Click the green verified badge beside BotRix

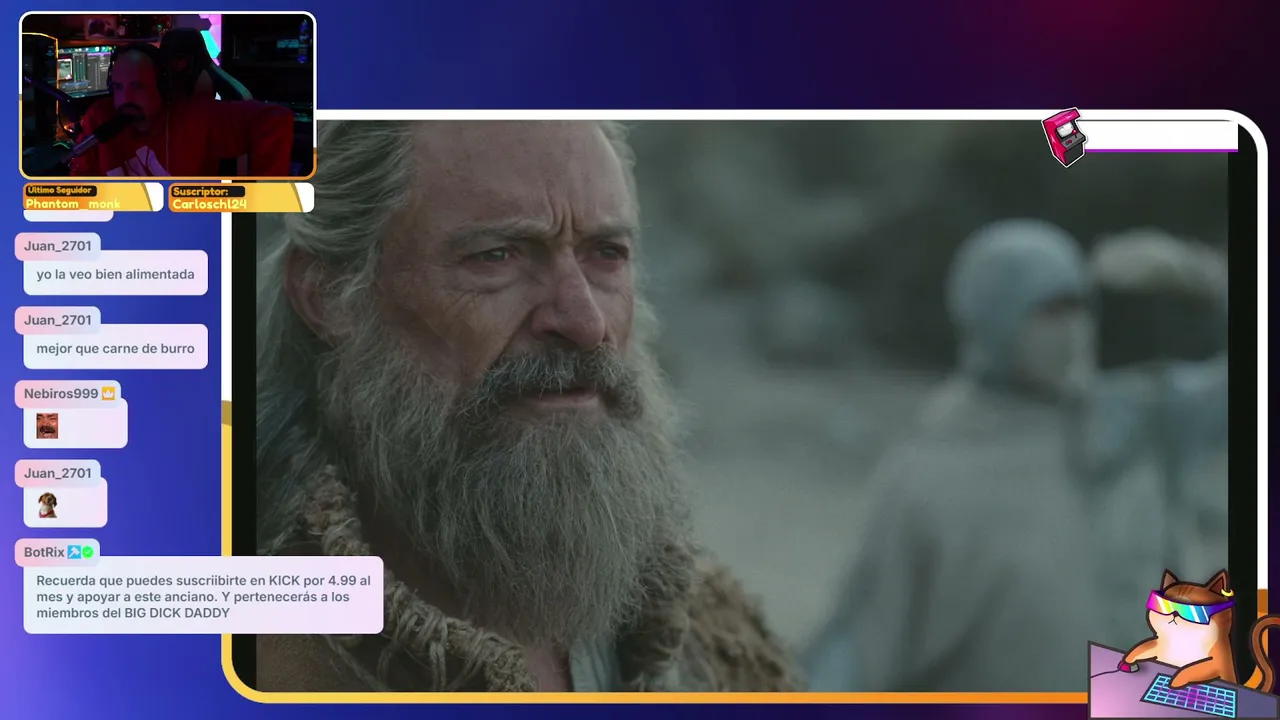pyautogui.click(x=88, y=552)
